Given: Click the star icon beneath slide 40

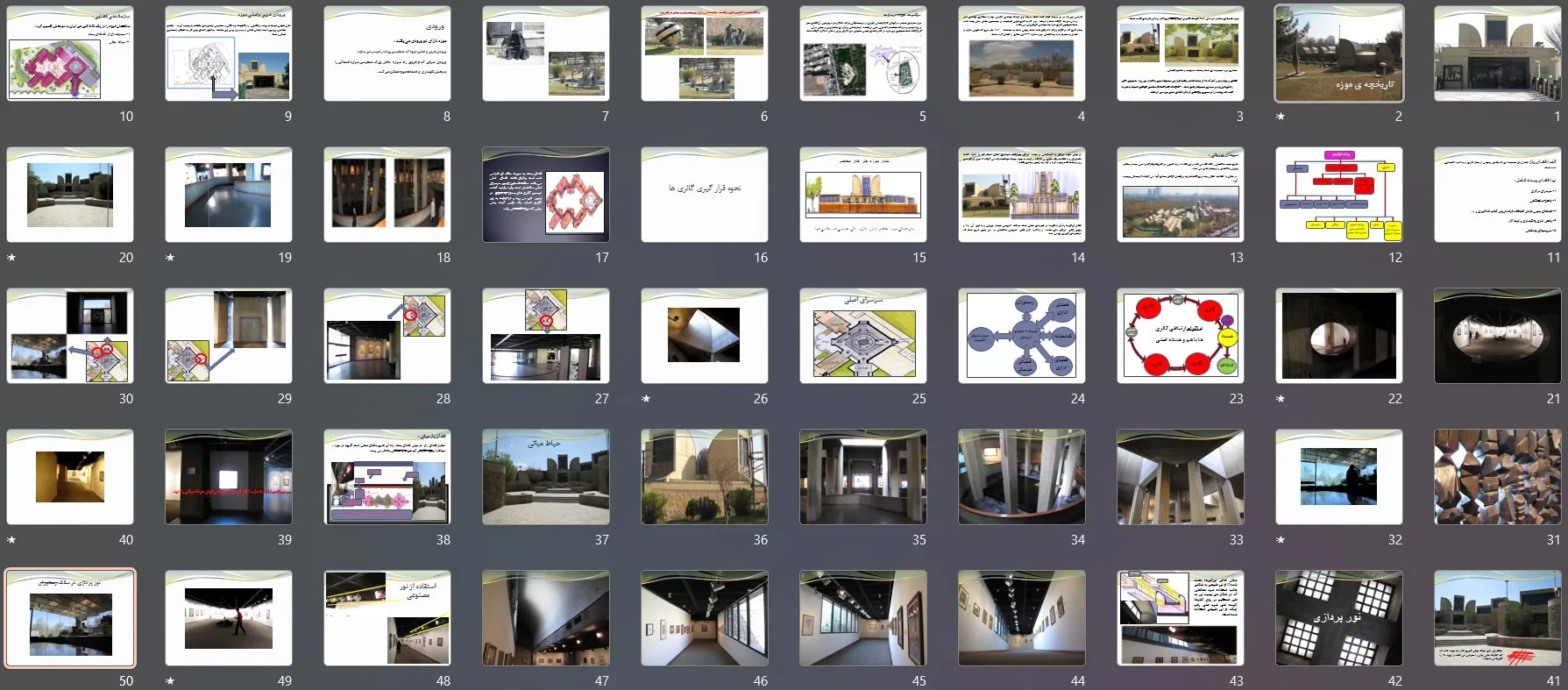Looking at the screenshot, I should pyautogui.click(x=11, y=540).
